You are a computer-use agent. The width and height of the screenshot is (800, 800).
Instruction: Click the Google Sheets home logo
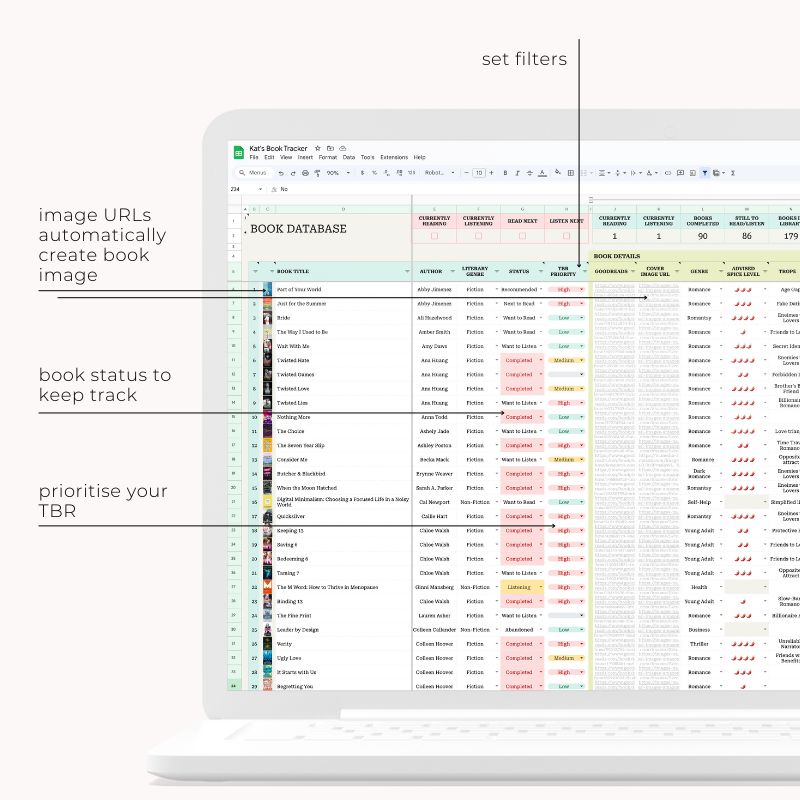[239, 152]
